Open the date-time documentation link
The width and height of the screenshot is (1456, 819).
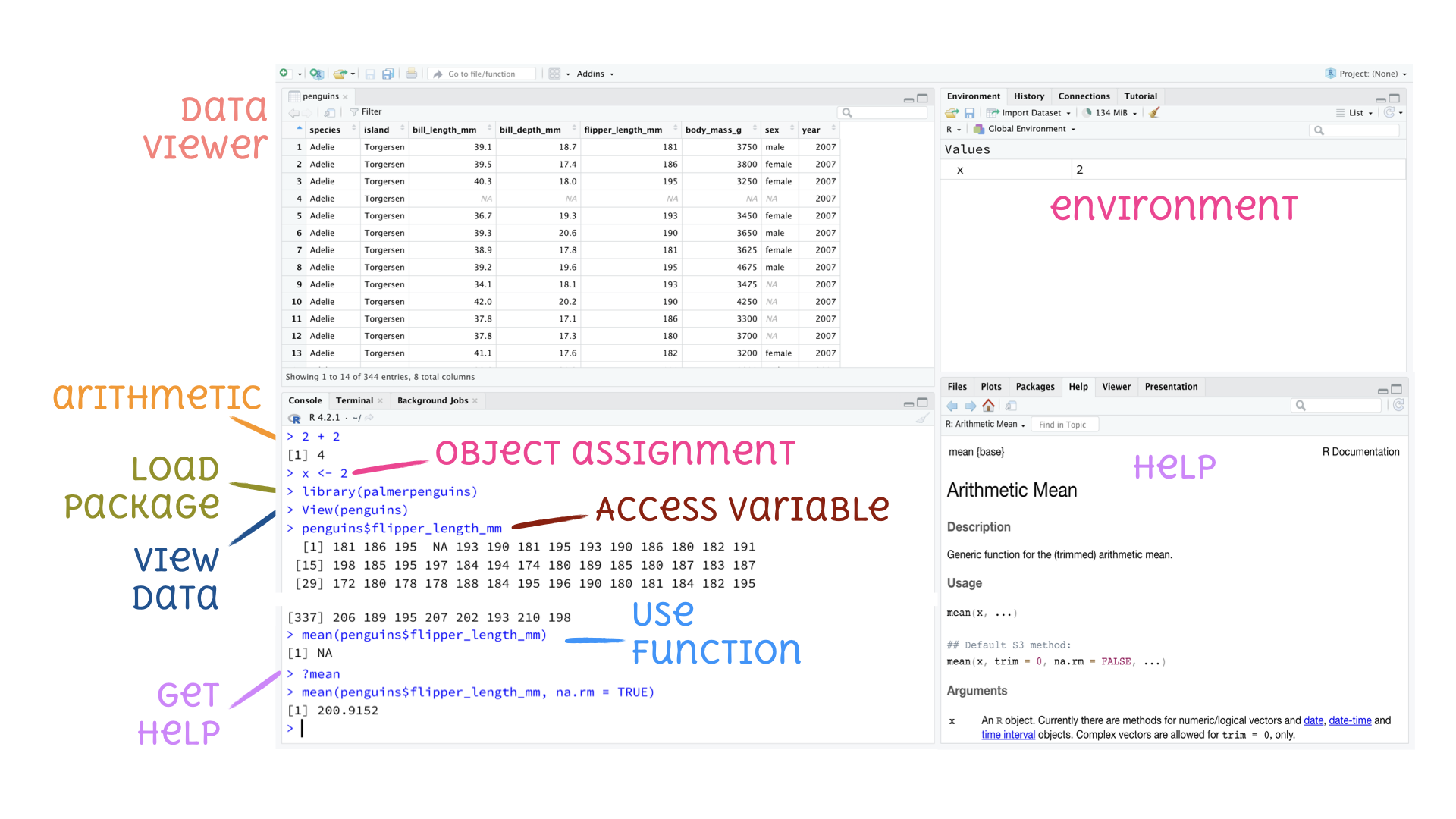click(1350, 720)
